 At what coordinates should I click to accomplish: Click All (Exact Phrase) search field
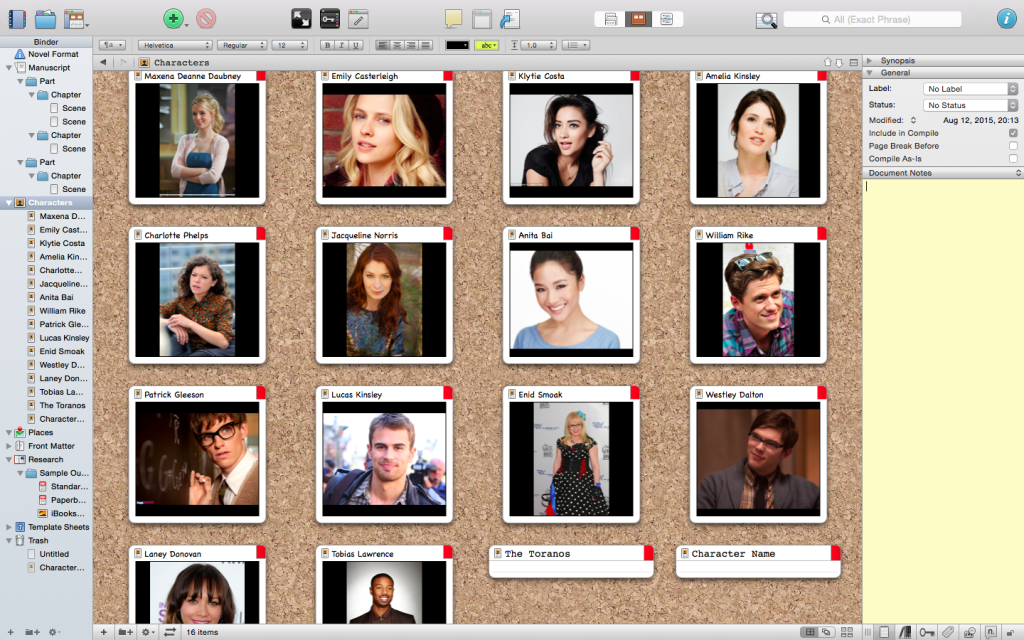click(872, 20)
